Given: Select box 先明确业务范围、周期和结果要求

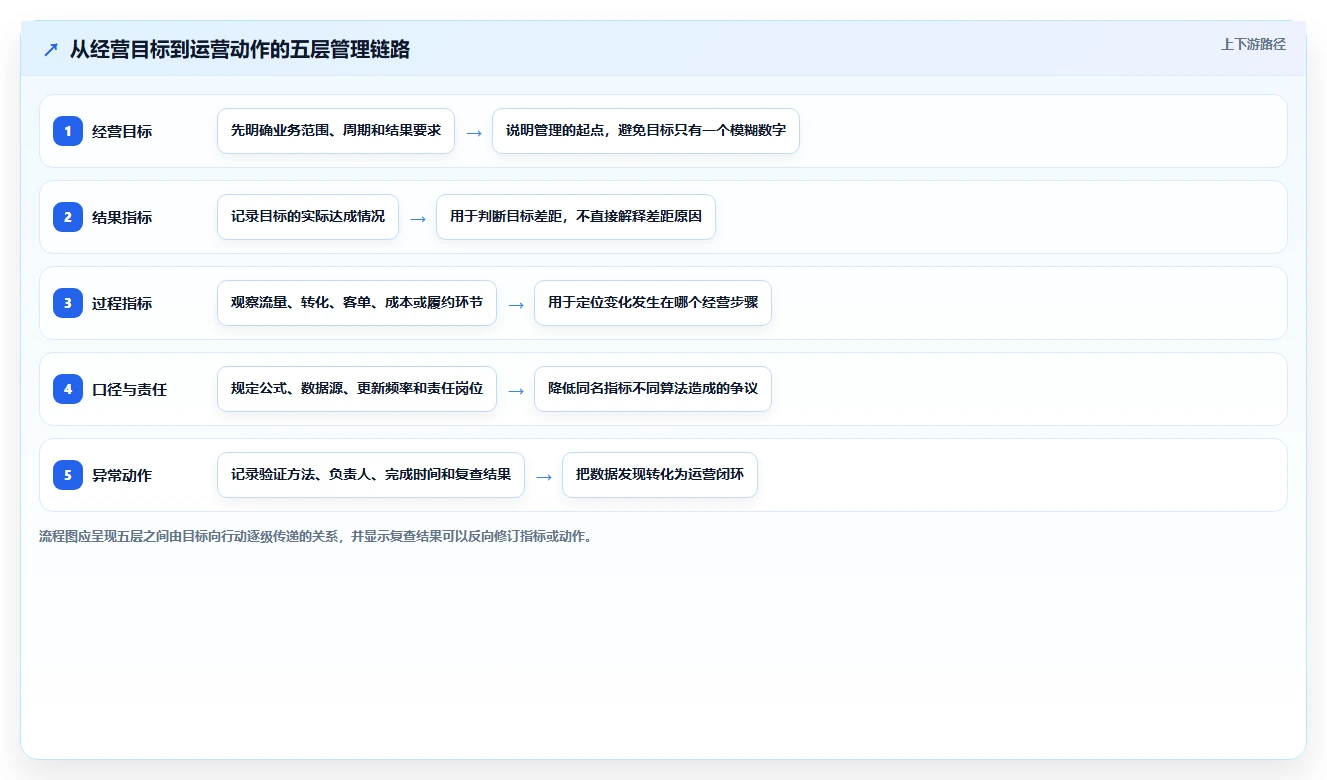Looking at the screenshot, I should [x=336, y=131].
